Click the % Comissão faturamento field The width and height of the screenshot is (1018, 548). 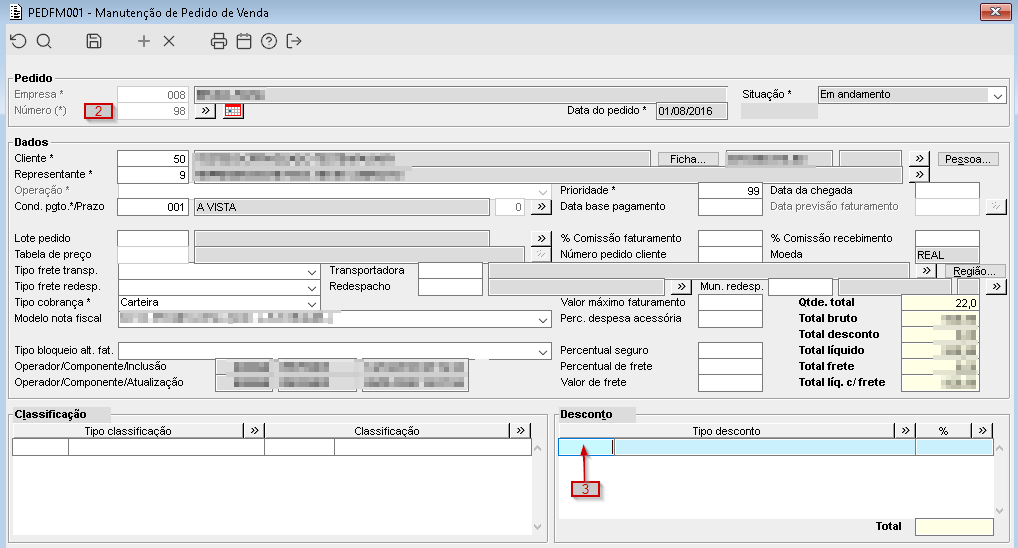click(x=730, y=238)
